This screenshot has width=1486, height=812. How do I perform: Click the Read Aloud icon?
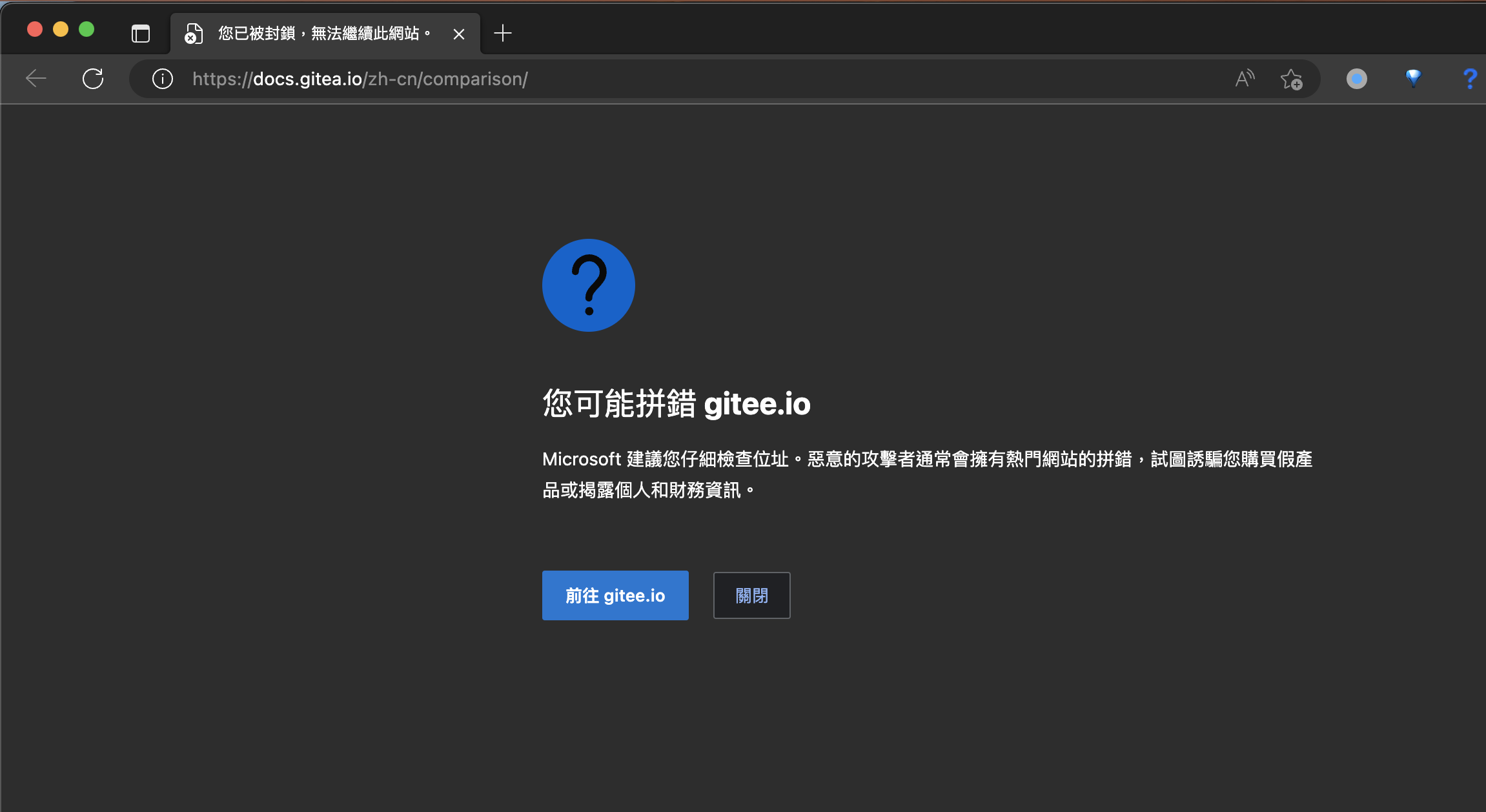tap(1245, 79)
